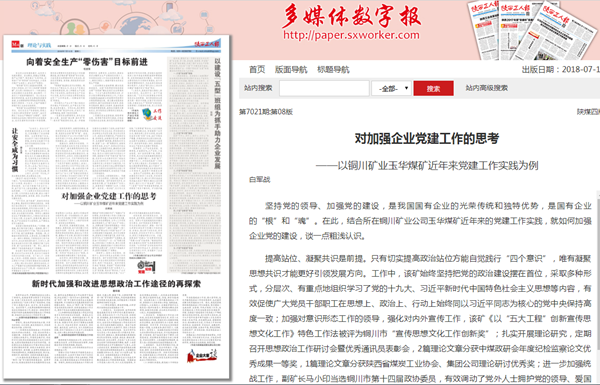Open the paper.sxworker.com URL link
Image resolution: width=600 pixels, height=385 pixels.
coord(351,35)
